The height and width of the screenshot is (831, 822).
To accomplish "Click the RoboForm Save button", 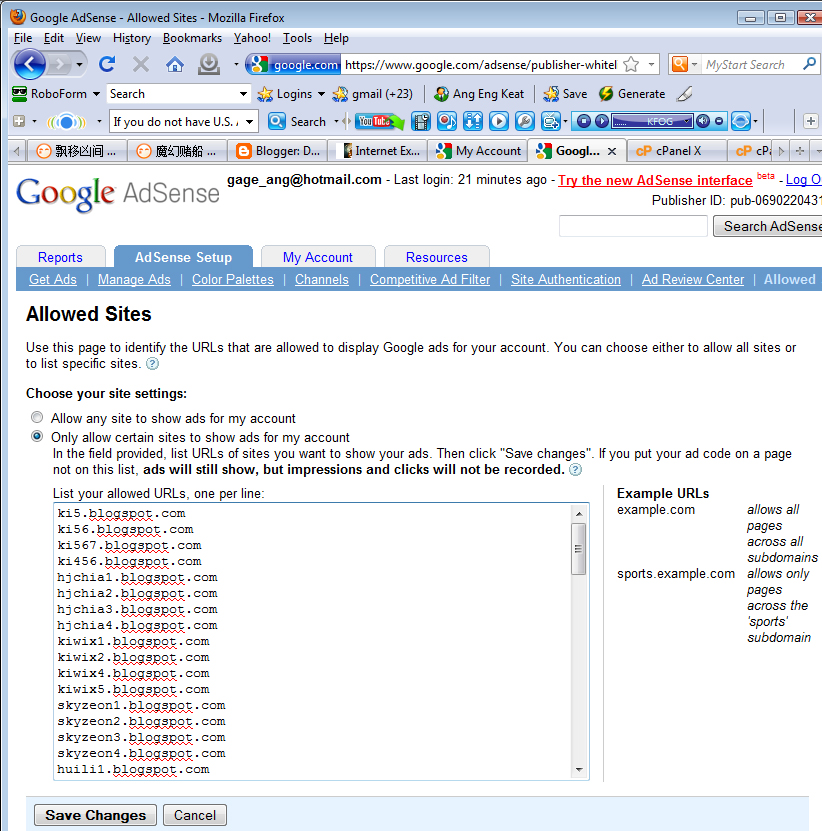I will pos(565,94).
